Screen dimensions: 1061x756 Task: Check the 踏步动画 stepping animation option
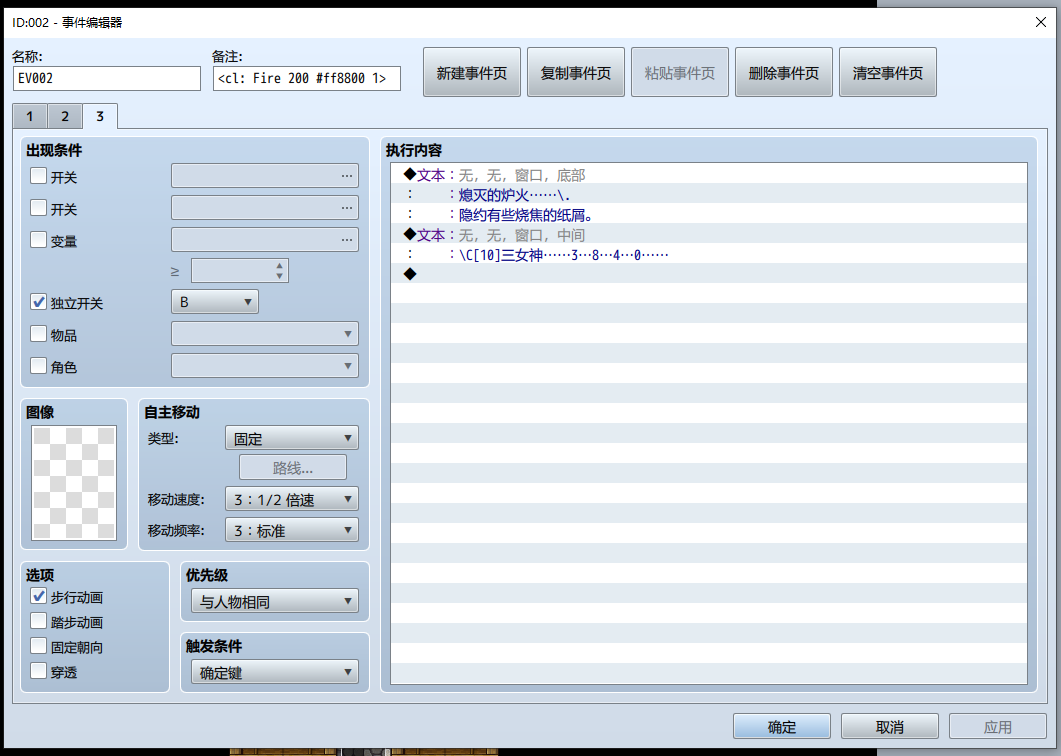[39, 621]
